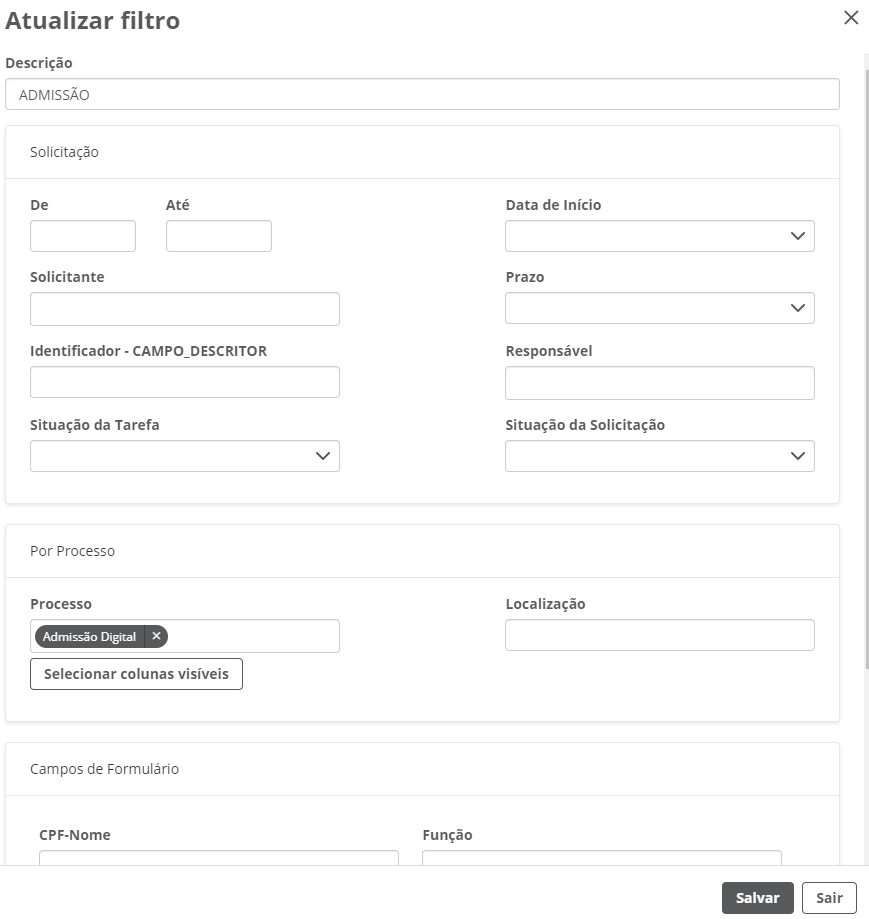Click the Admissão Digital tag label
This screenshot has width=869, height=919.
[x=89, y=637]
